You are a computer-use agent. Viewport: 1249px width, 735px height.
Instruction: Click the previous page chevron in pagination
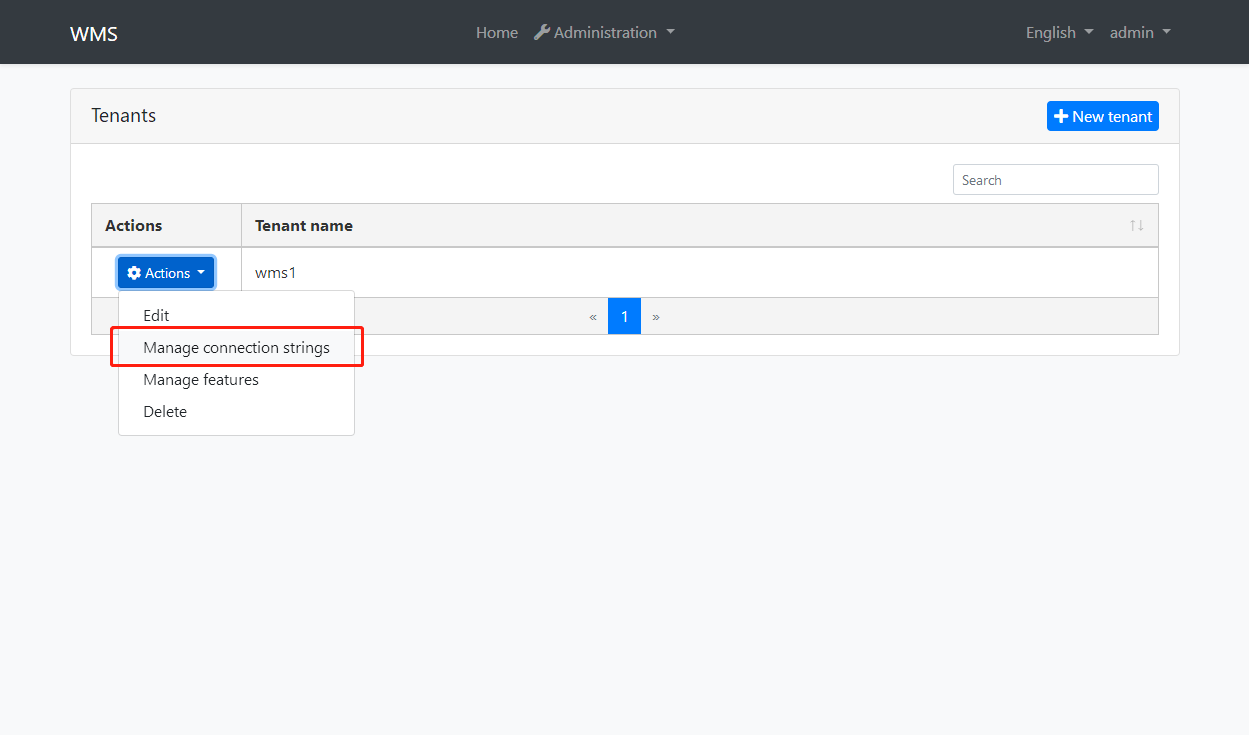click(593, 316)
